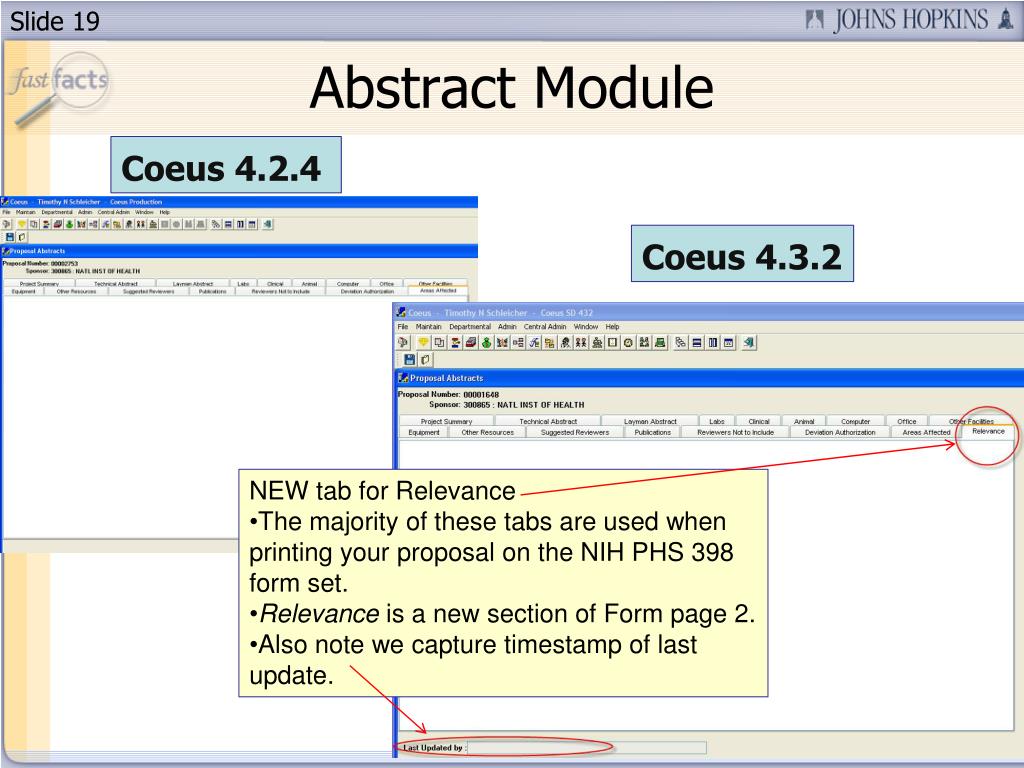Select the Relevance tab in Coeus 4.3.2

(x=988, y=432)
